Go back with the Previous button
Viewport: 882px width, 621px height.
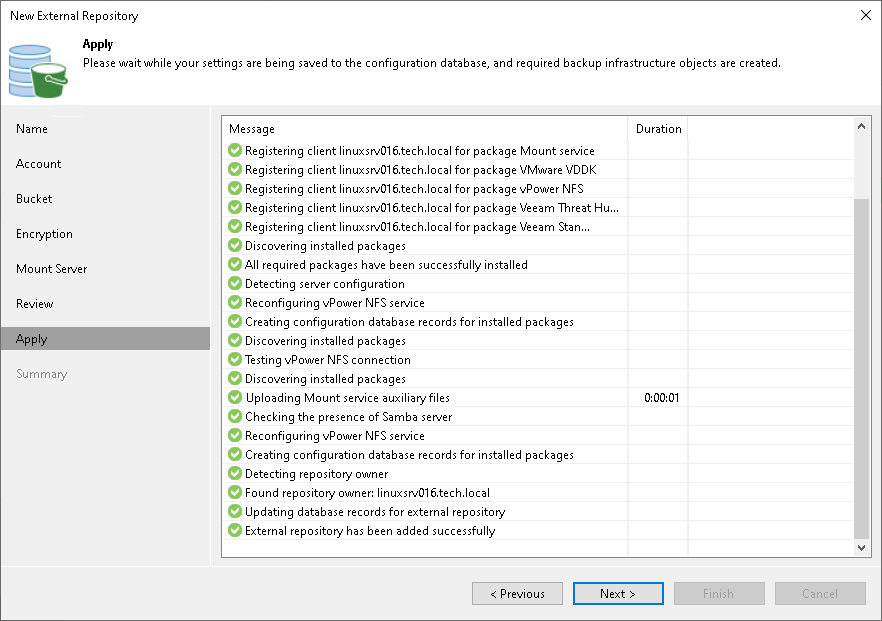pyautogui.click(x=518, y=593)
